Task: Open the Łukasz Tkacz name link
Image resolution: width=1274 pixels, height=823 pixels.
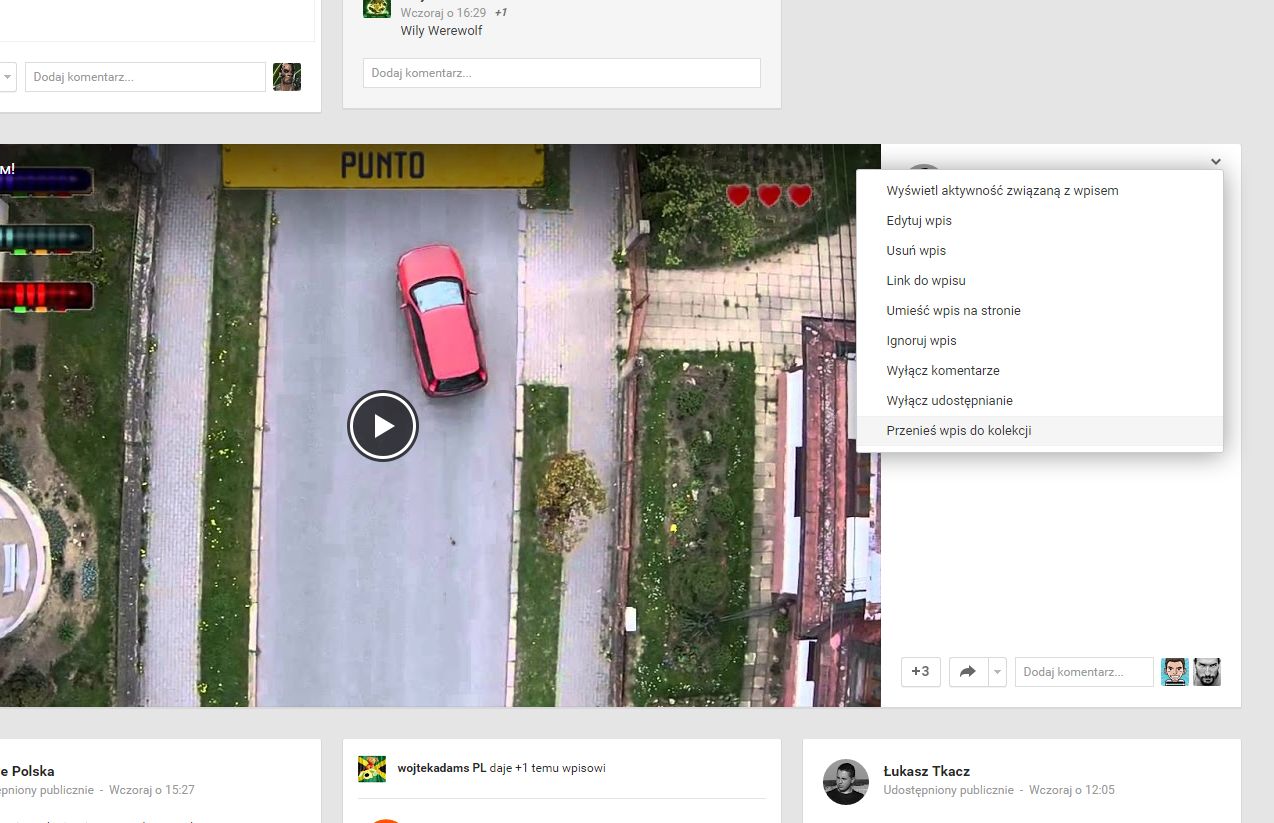Action: click(926, 771)
